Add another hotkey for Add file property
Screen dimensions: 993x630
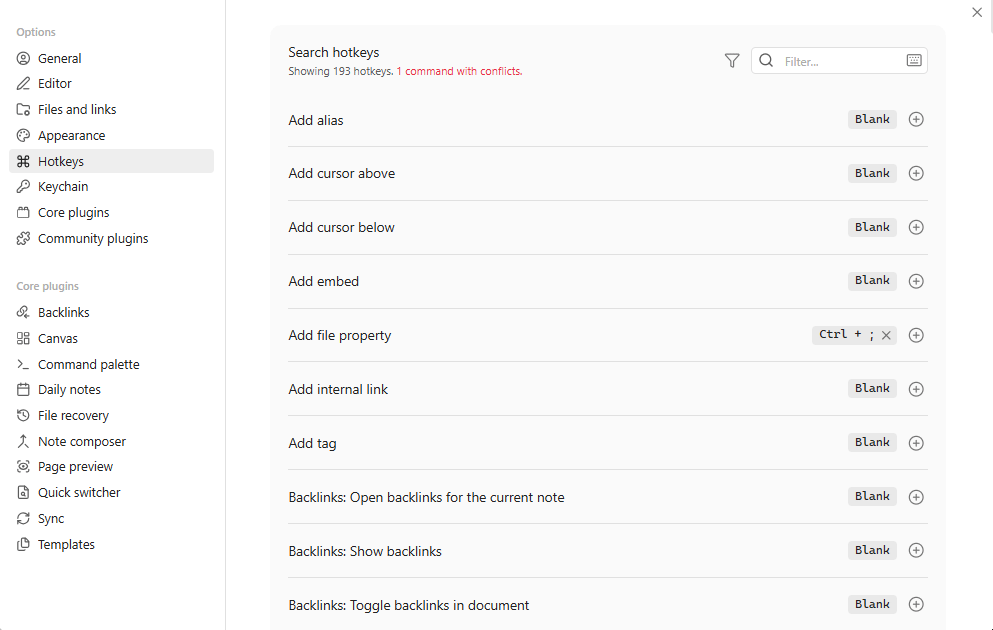(916, 336)
